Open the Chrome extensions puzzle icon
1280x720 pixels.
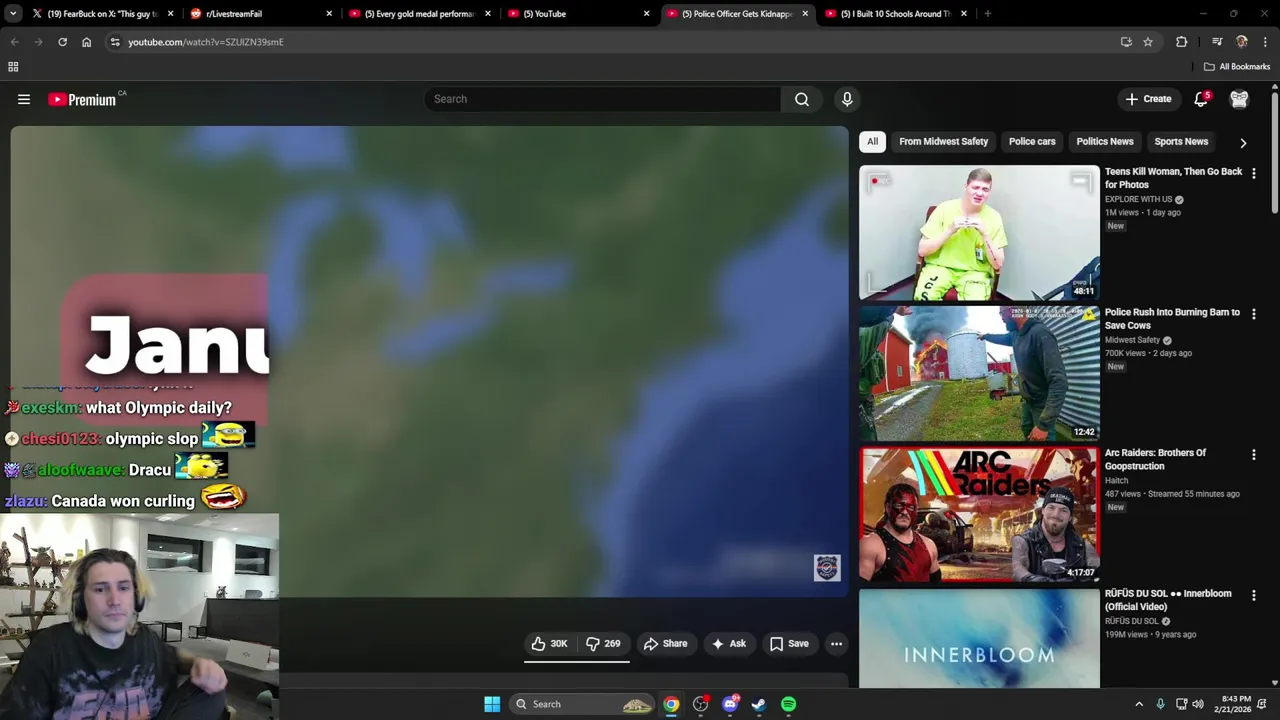click(x=1182, y=42)
